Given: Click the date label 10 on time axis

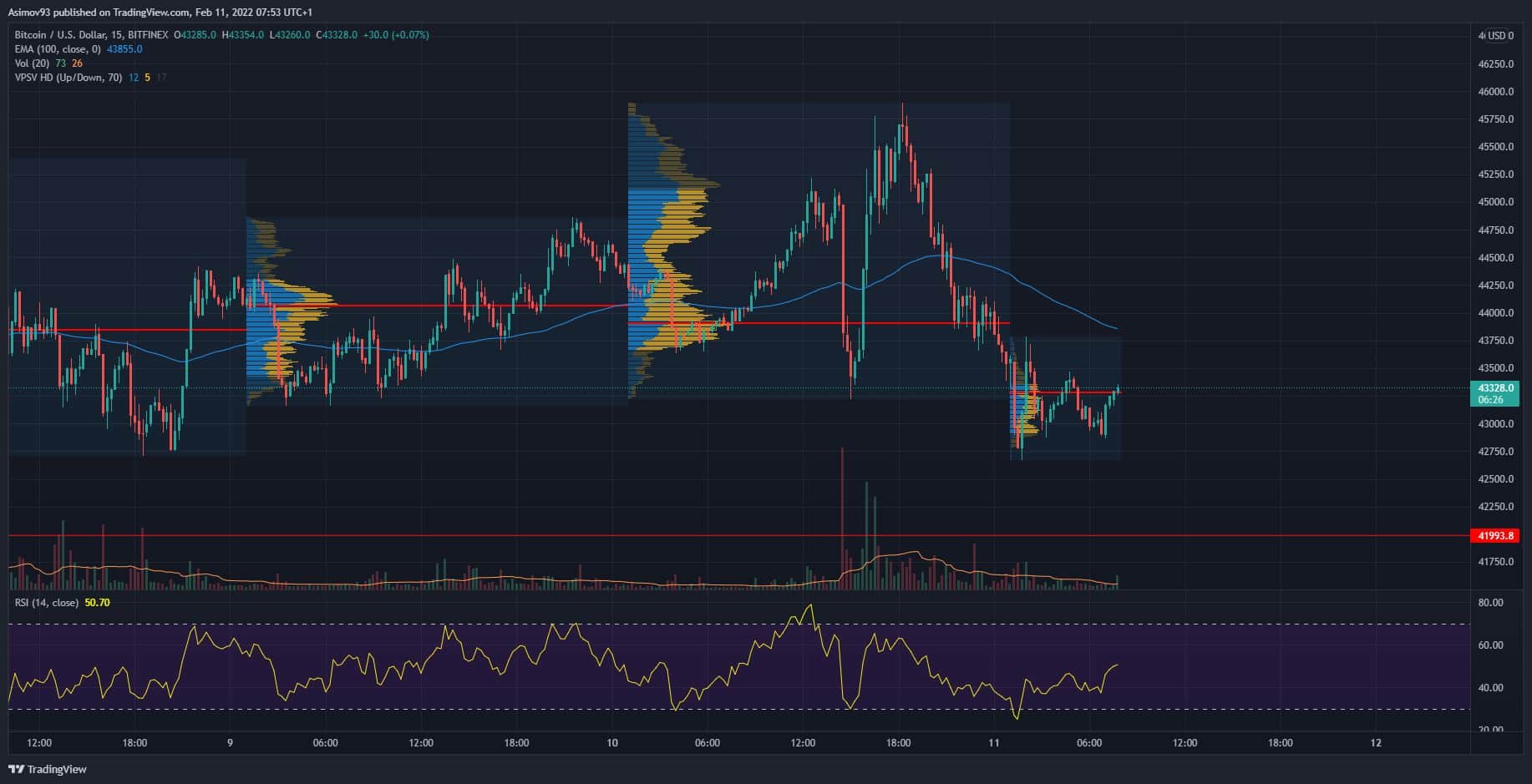Looking at the screenshot, I should pos(612,743).
